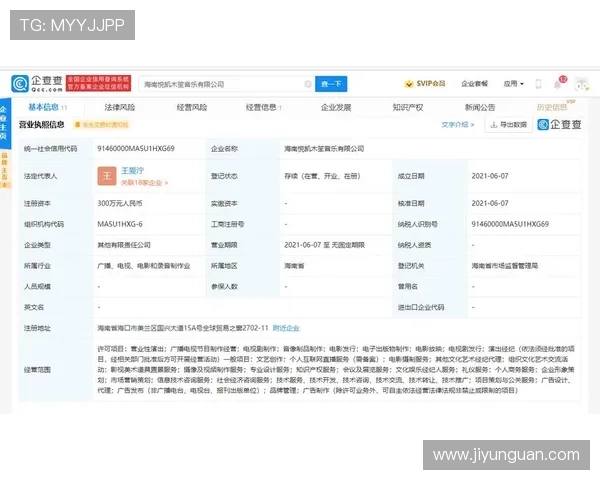
Task: Click organization code MA5U1HXG-6
Action: click(120, 224)
